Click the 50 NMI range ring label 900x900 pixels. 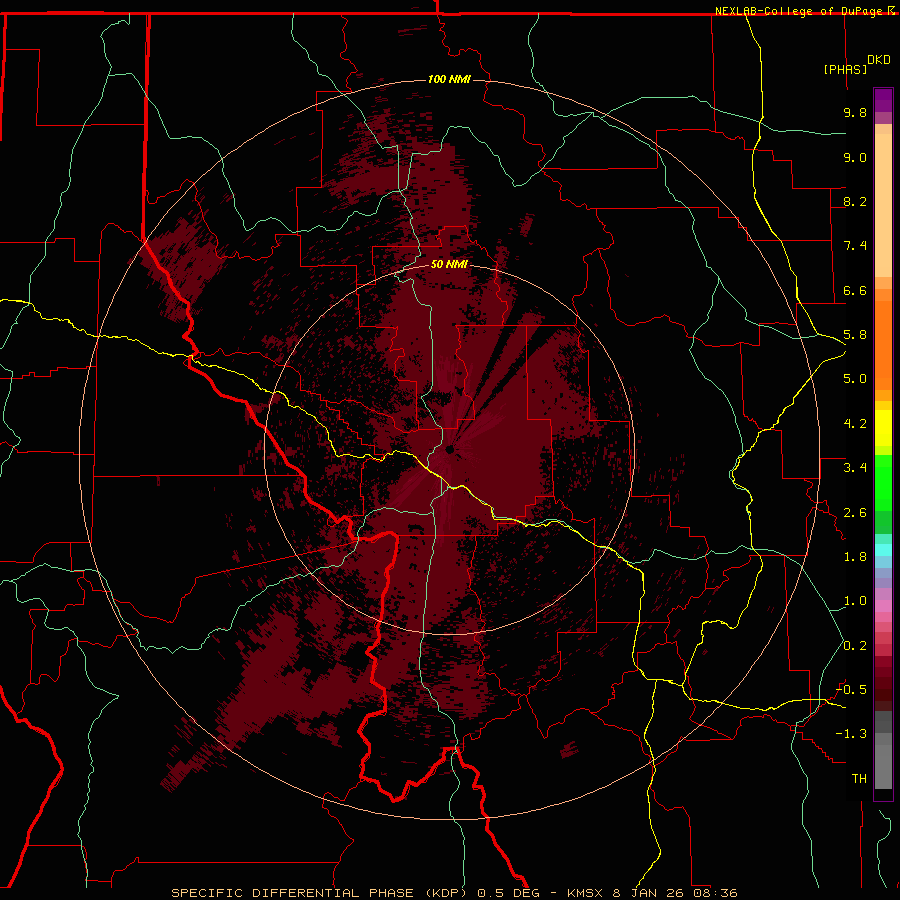coord(449,265)
